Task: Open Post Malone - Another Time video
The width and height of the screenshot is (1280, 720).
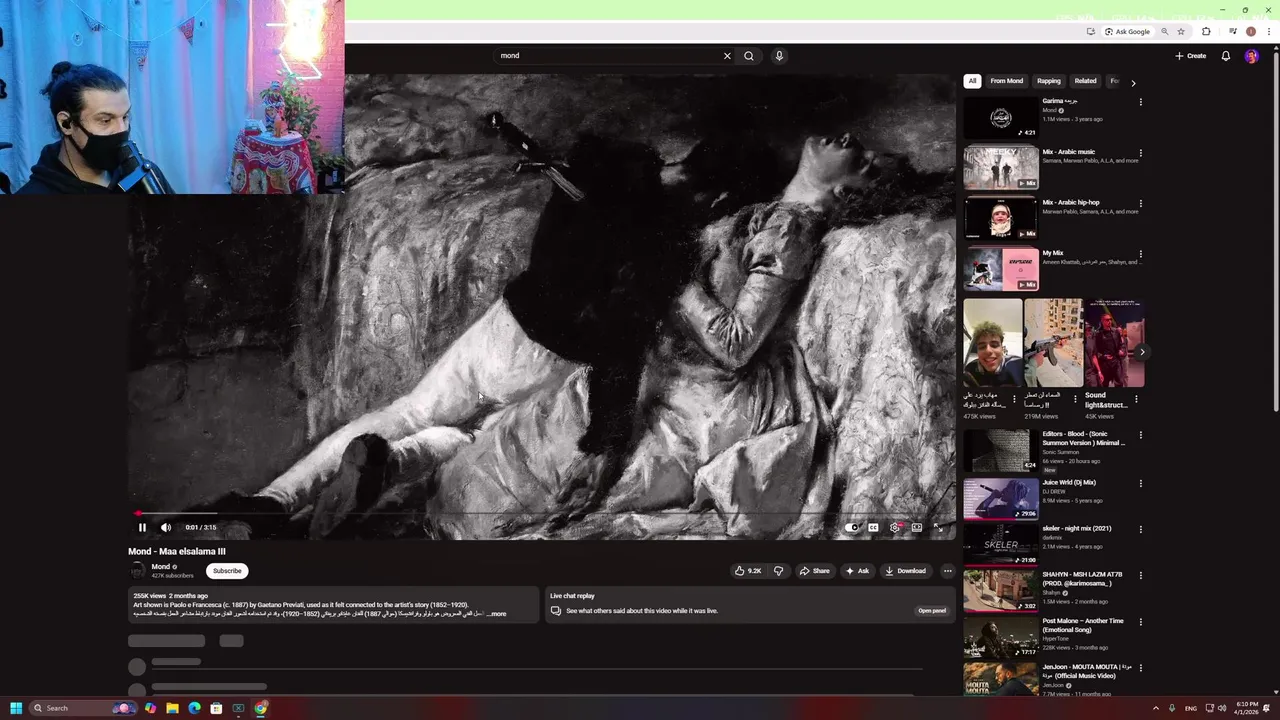Action: click(x=1001, y=637)
